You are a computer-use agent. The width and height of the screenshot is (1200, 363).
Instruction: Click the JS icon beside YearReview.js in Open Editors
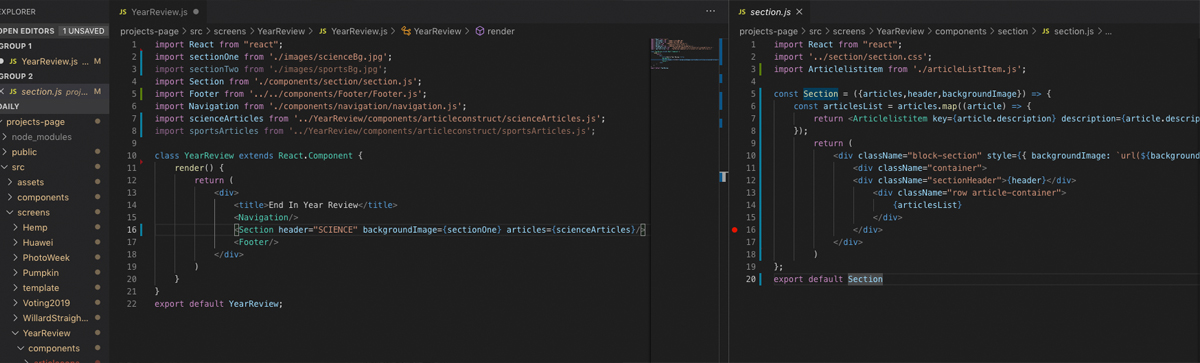coord(13,61)
